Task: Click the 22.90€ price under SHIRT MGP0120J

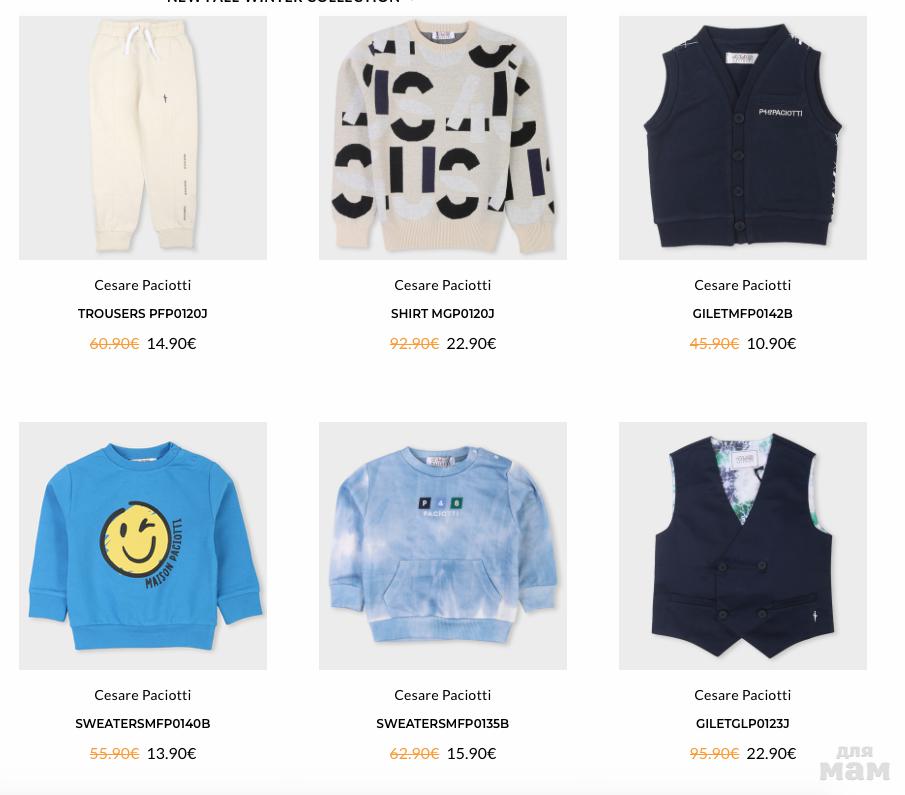Action: [471, 344]
